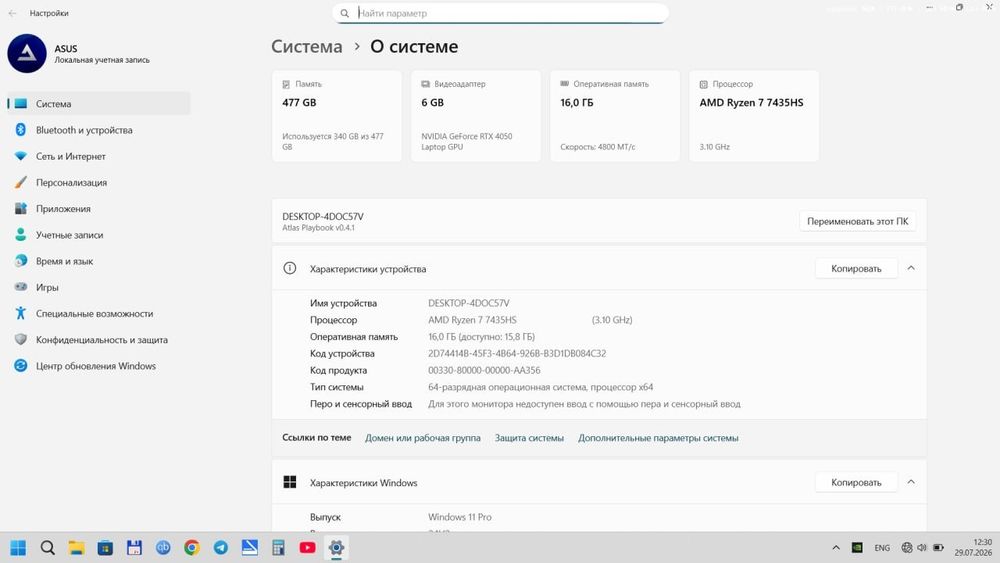The image size is (1000, 563).
Task: Copy device specifications with Копировать
Action: click(x=856, y=268)
